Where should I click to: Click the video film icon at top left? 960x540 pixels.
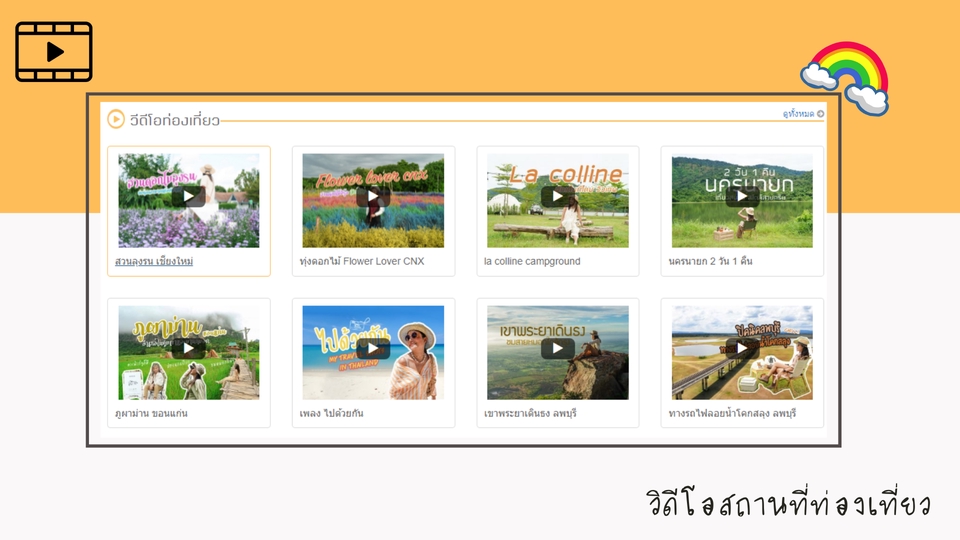click(x=54, y=52)
